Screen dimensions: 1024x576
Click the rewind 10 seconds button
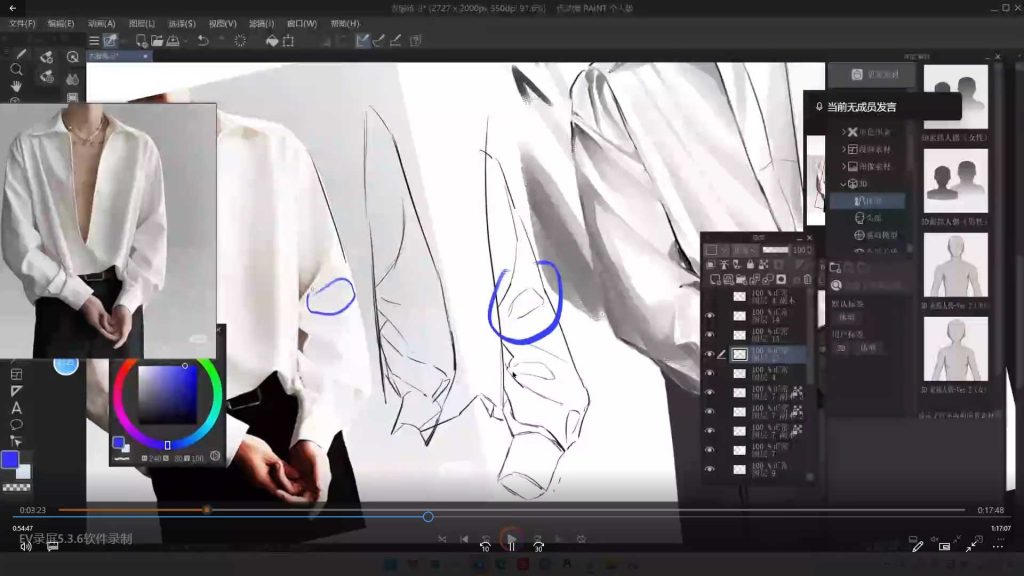coord(485,546)
